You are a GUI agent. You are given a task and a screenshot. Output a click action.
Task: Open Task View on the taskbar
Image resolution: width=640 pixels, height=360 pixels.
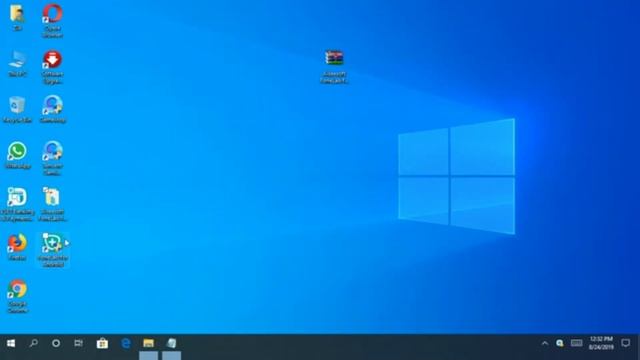78,343
